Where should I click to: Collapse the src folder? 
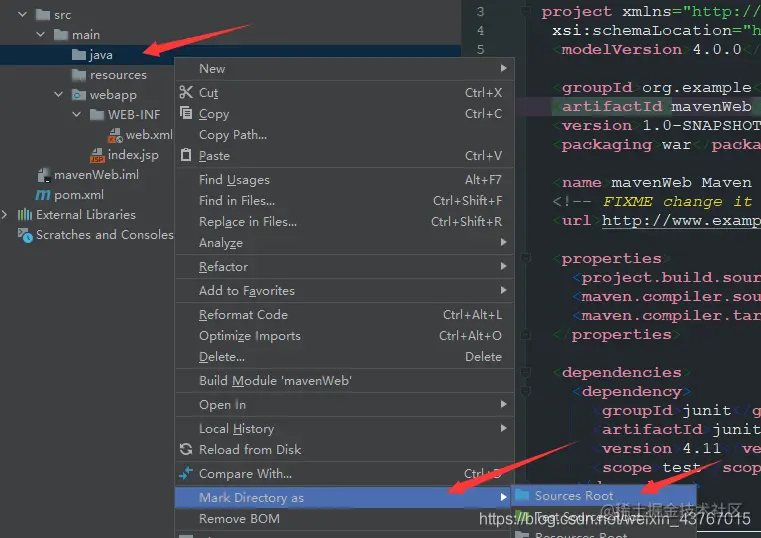tap(22, 15)
